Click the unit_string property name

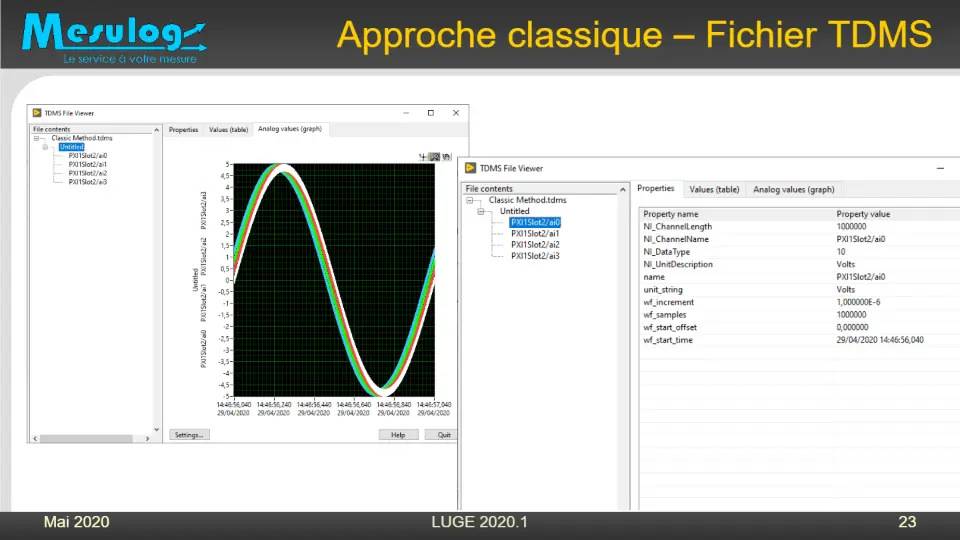coord(662,290)
